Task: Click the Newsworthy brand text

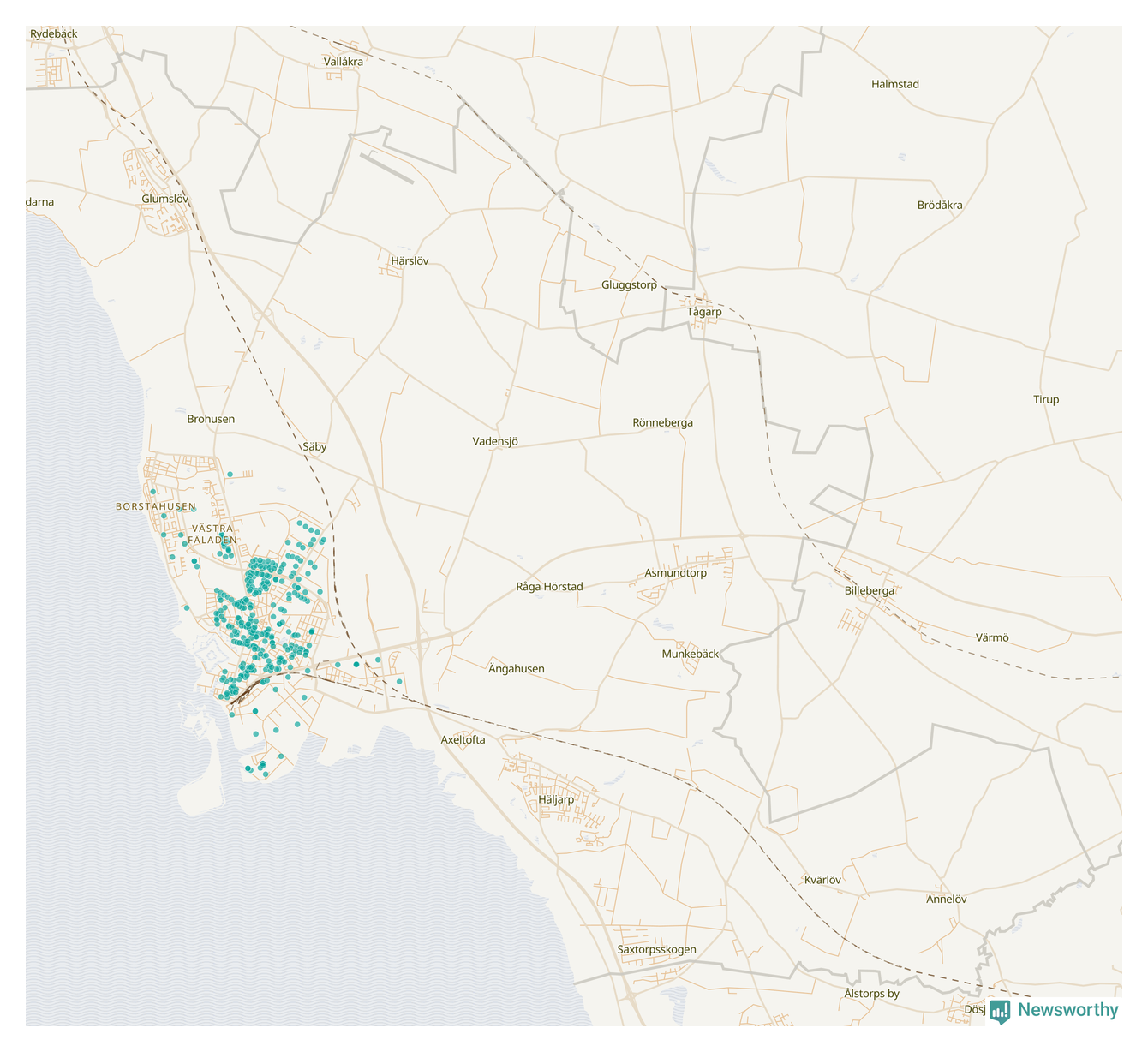Action: click(1067, 1010)
